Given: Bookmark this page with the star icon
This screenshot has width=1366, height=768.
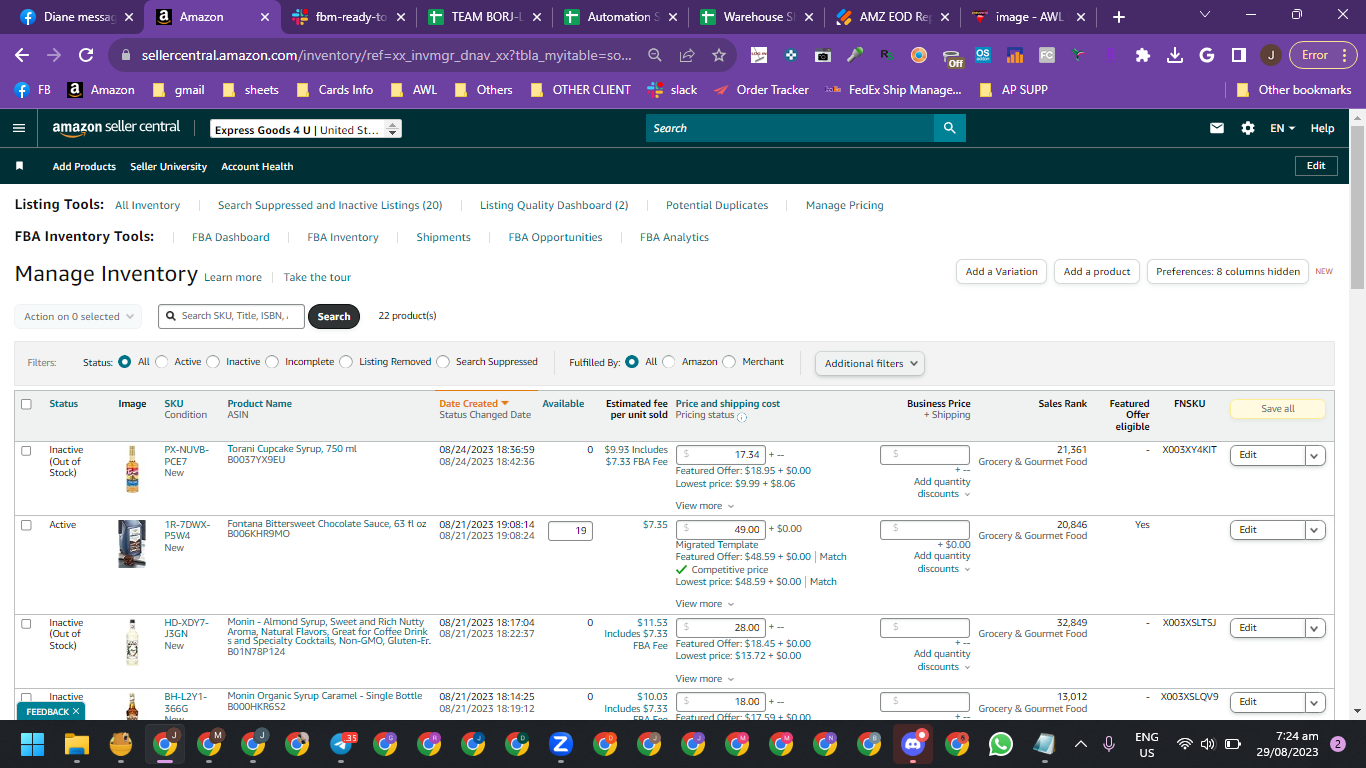Looking at the screenshot, I should tap(719, 55).
